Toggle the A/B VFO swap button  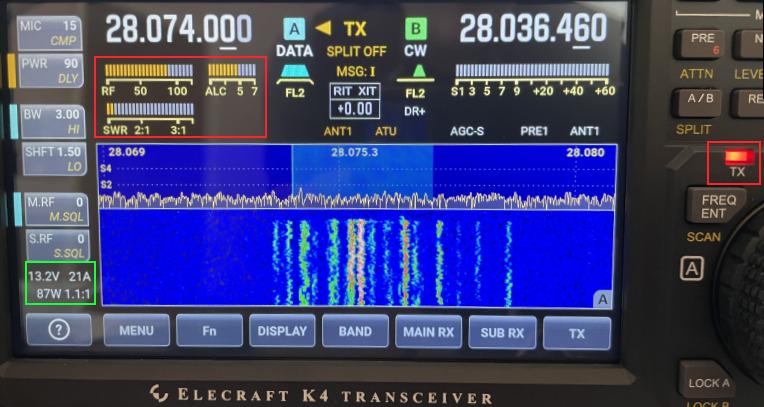[x=700, y=101]
